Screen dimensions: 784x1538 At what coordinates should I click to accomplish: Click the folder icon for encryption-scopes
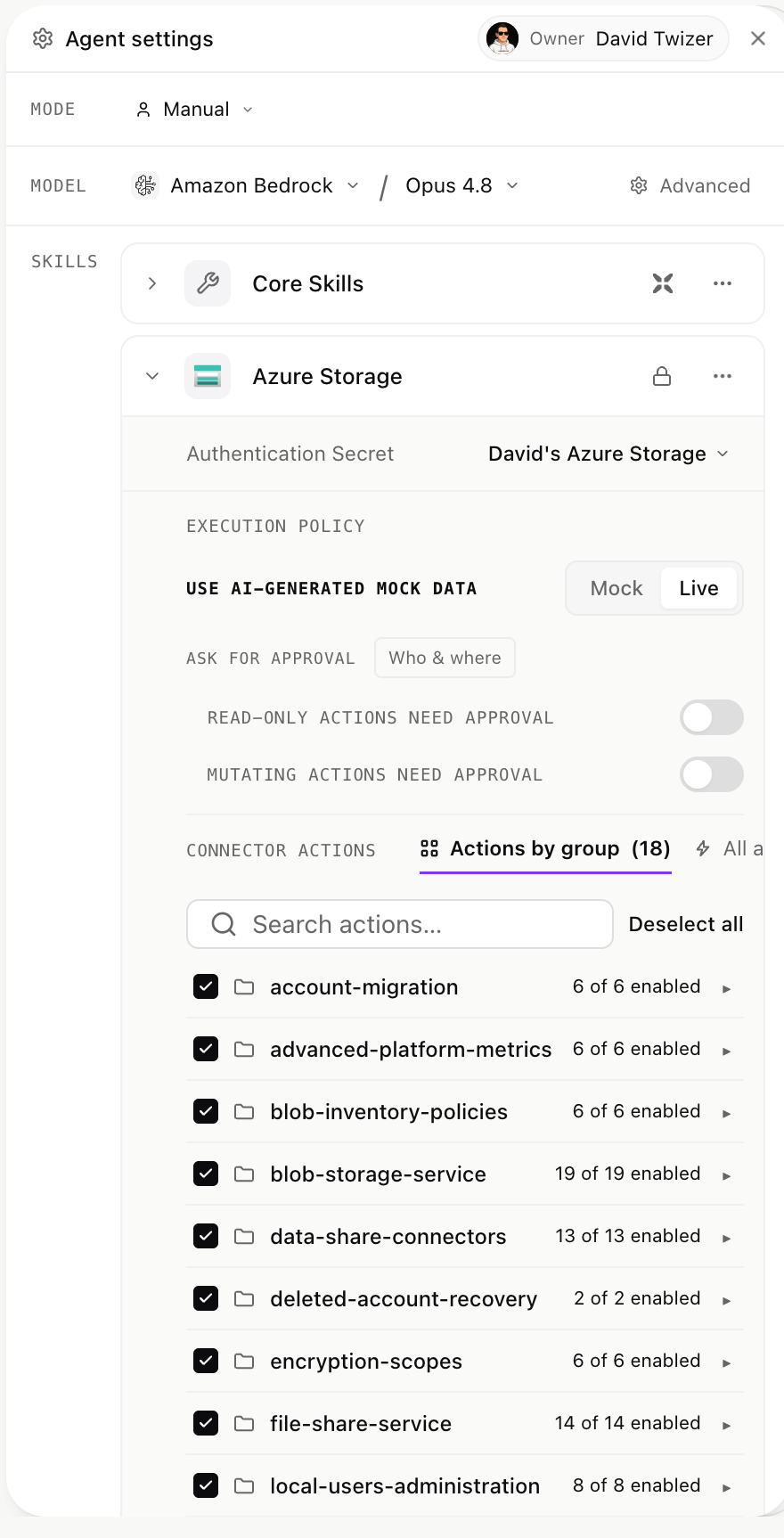click(x=244, y=1361)
